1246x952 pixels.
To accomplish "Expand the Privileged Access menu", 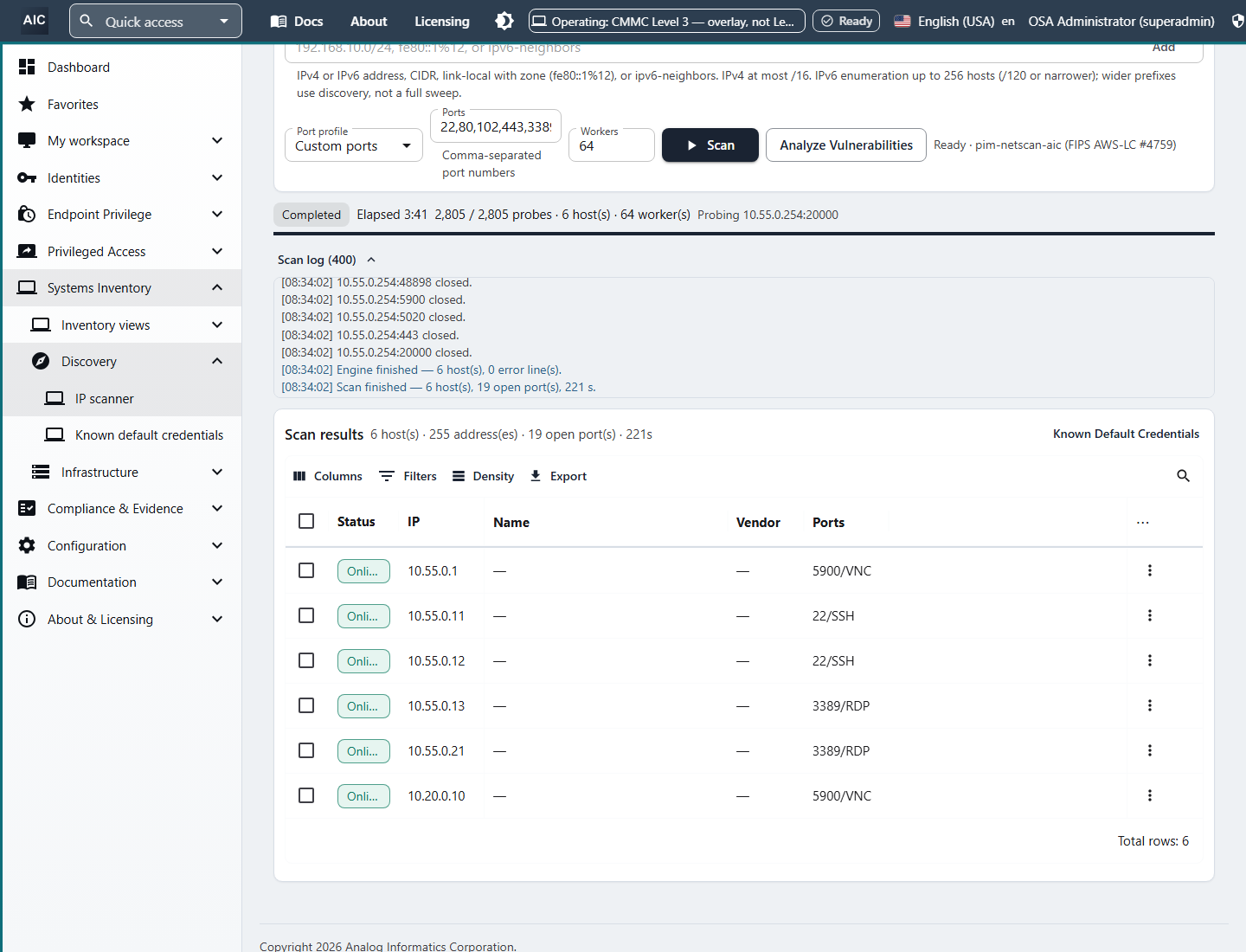I will 122,251.
